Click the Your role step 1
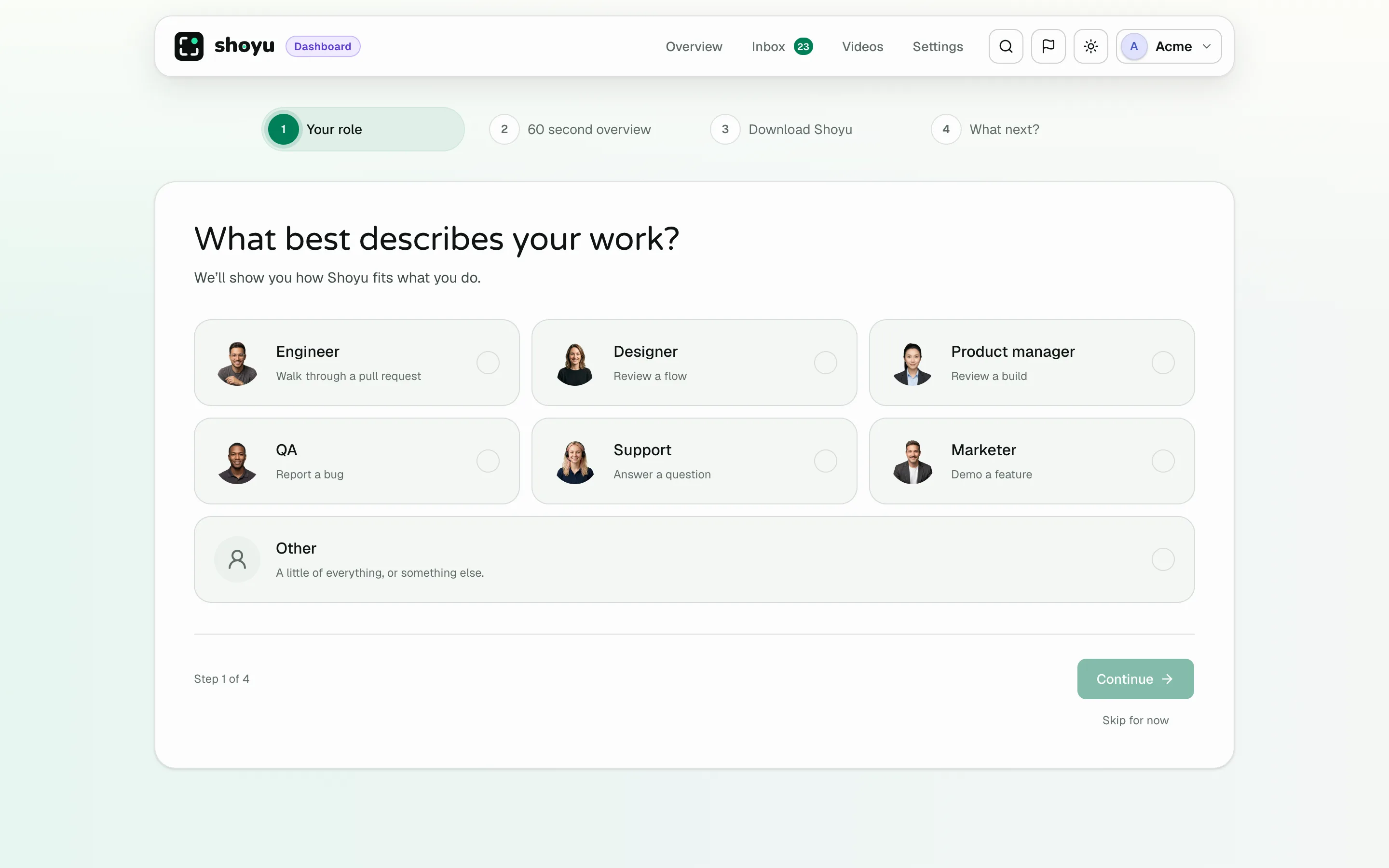This screenshot has width=1389, height=868. (x=363, y=129)
